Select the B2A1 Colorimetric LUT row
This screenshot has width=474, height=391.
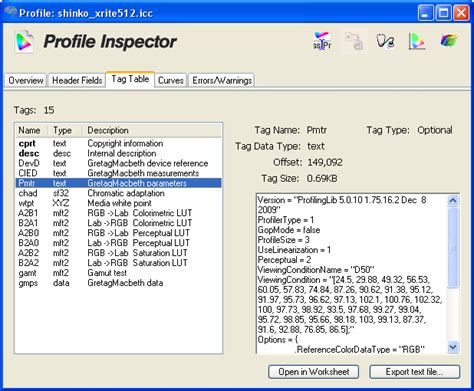click(x=118, y=223)
